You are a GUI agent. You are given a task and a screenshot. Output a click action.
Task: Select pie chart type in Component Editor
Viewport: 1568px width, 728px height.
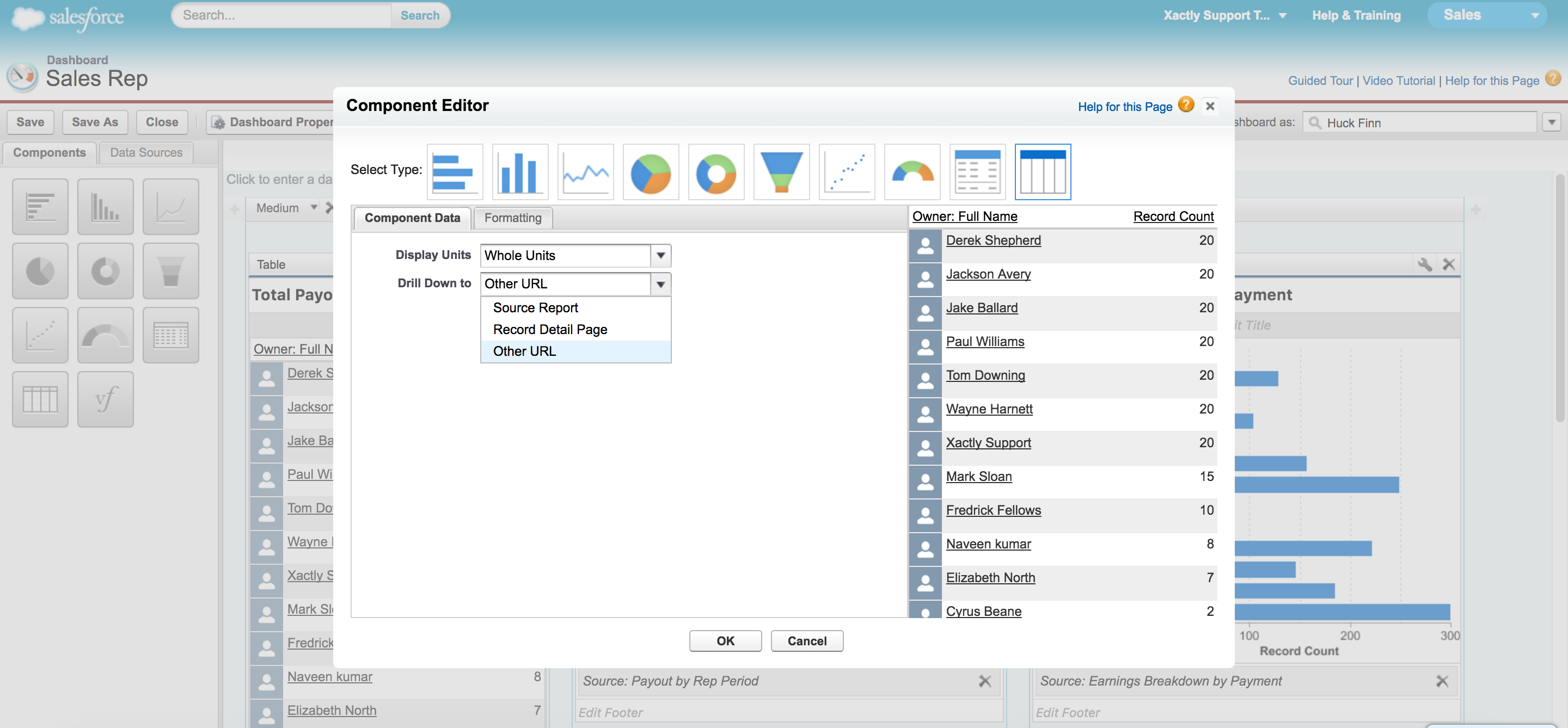pos(651,172)
